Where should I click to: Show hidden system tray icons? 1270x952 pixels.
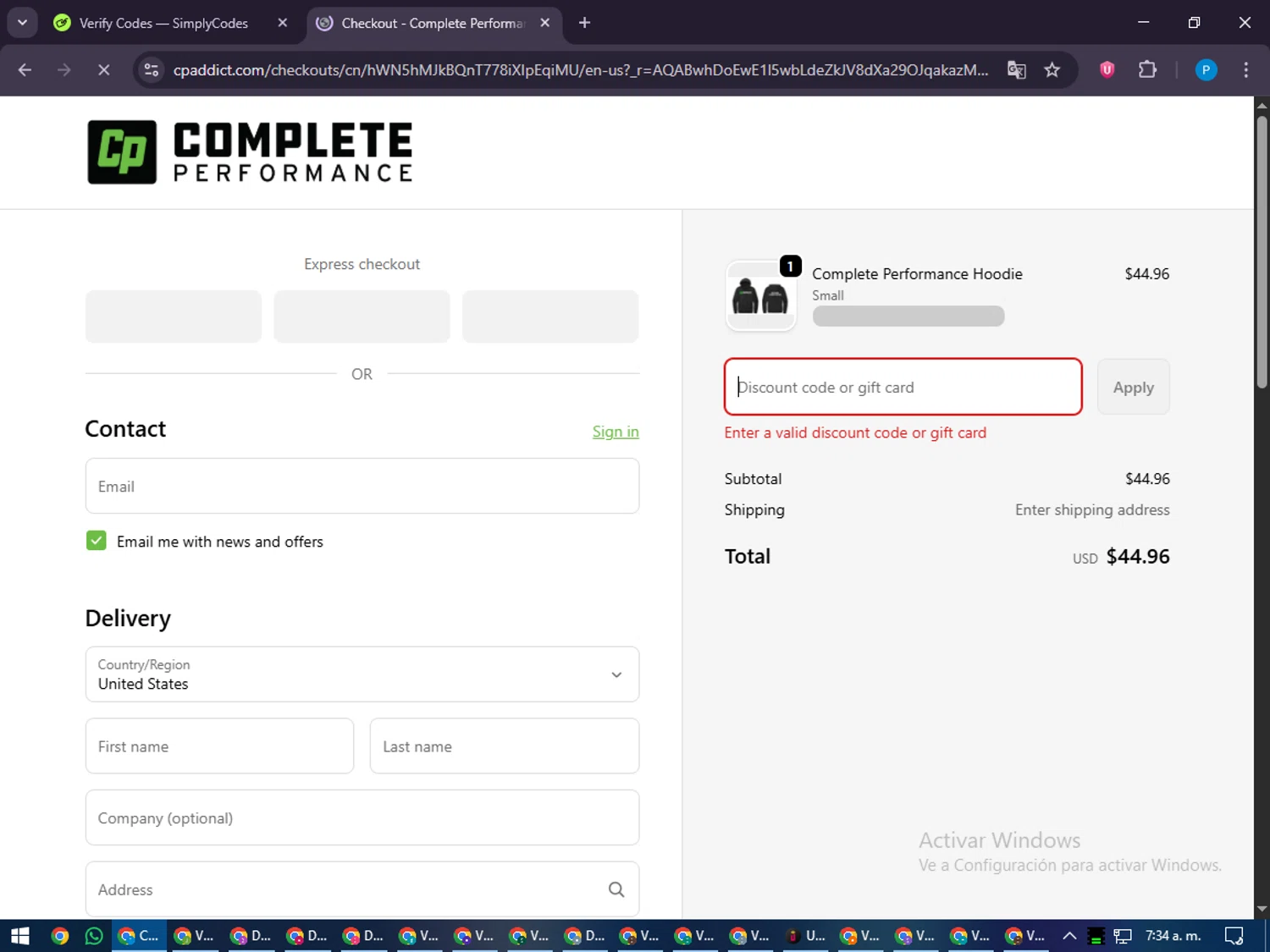point(1069,936)
